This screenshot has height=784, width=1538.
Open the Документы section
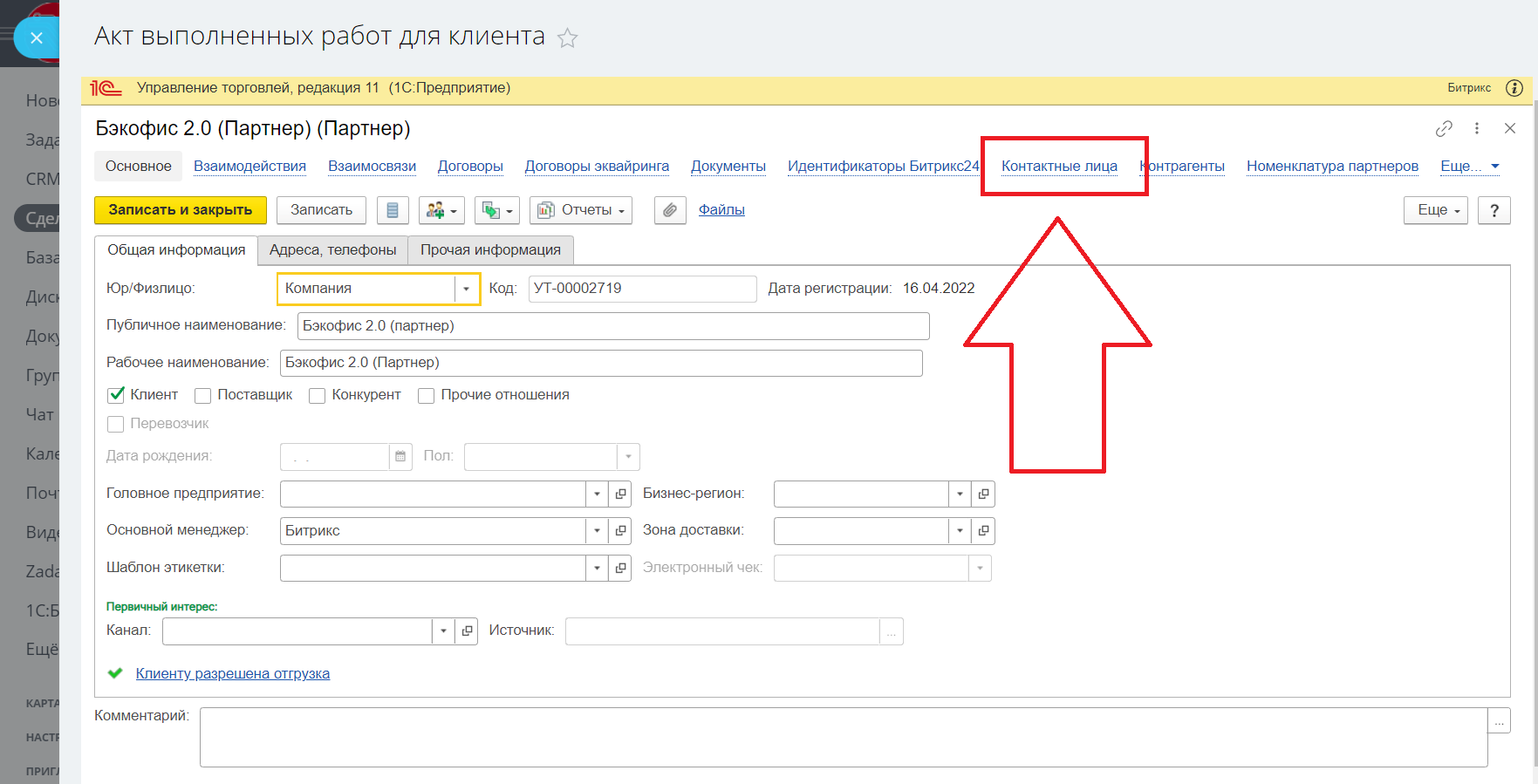(x=728, y=166)
